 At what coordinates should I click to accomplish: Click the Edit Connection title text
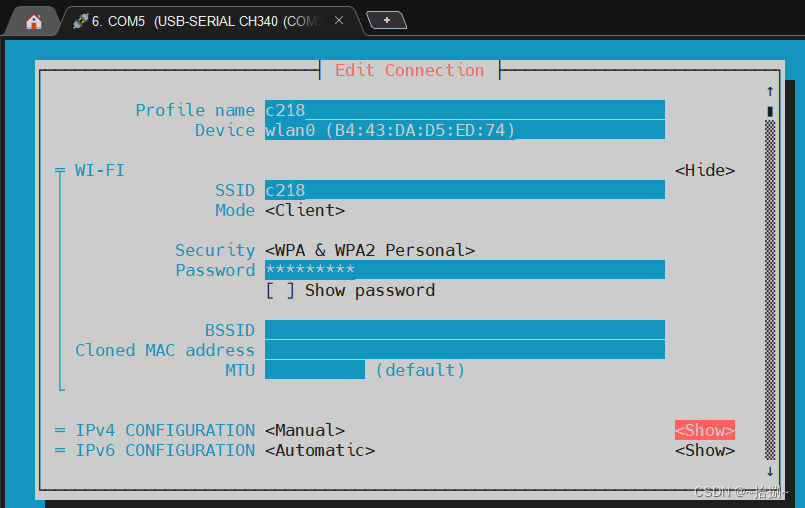coord(409,70)
